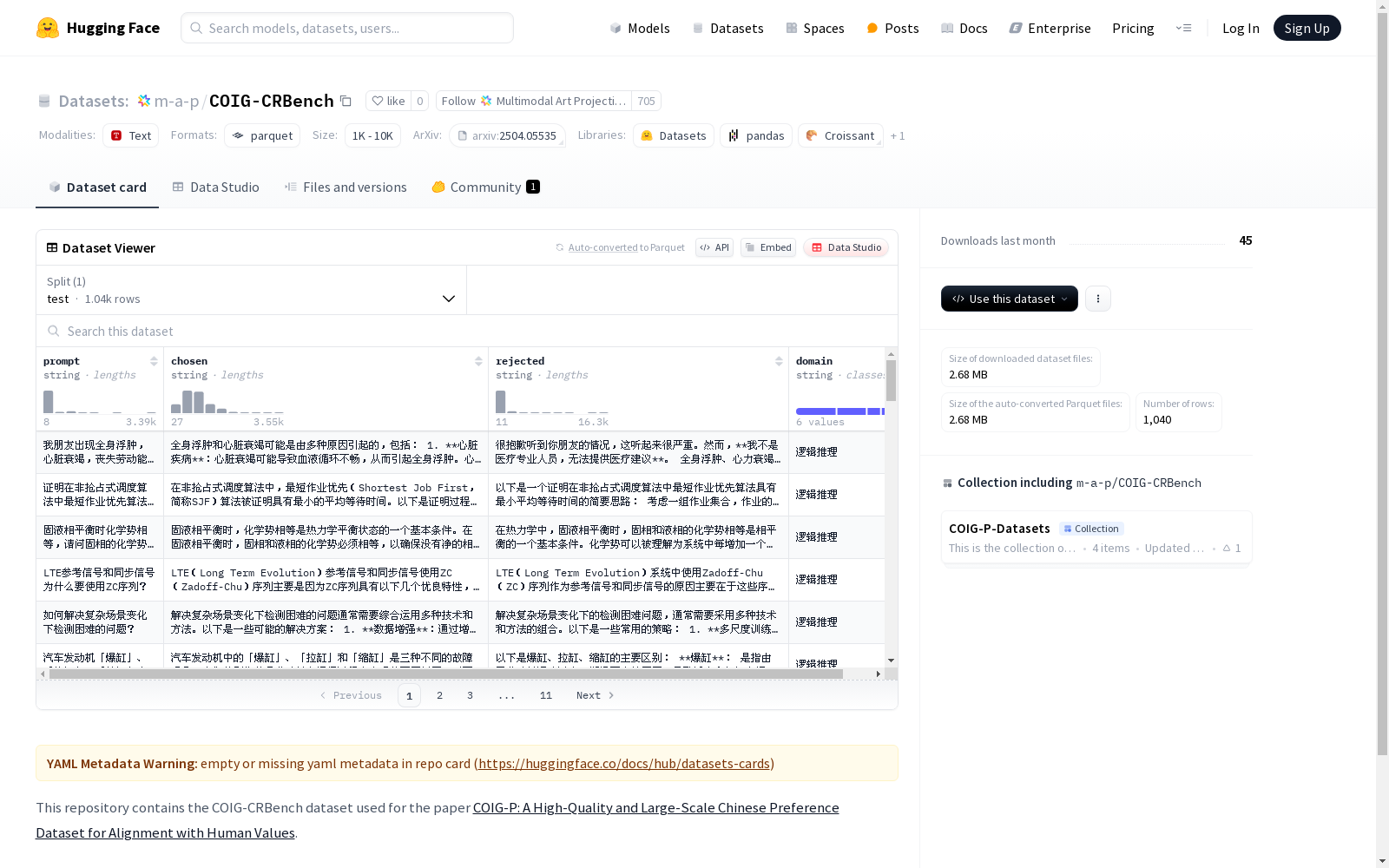
Task: Go to page 2 of the dataset
Action: pos(440,695)
